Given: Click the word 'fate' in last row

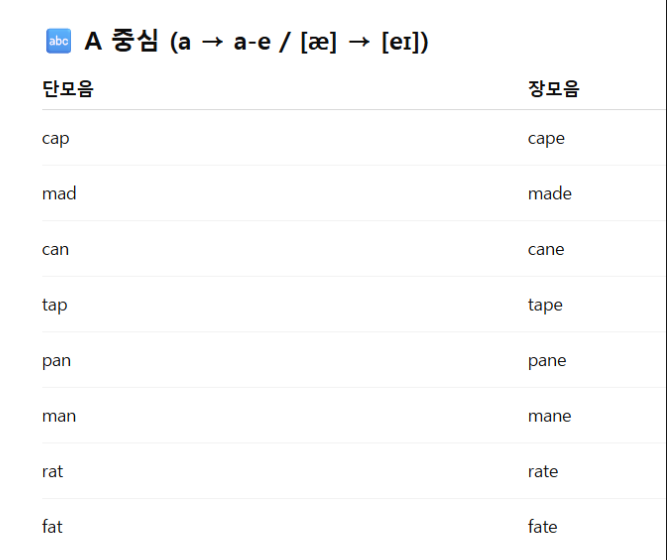Looking at the screenshot, I should pyautogui.click(x=543, y=527).
